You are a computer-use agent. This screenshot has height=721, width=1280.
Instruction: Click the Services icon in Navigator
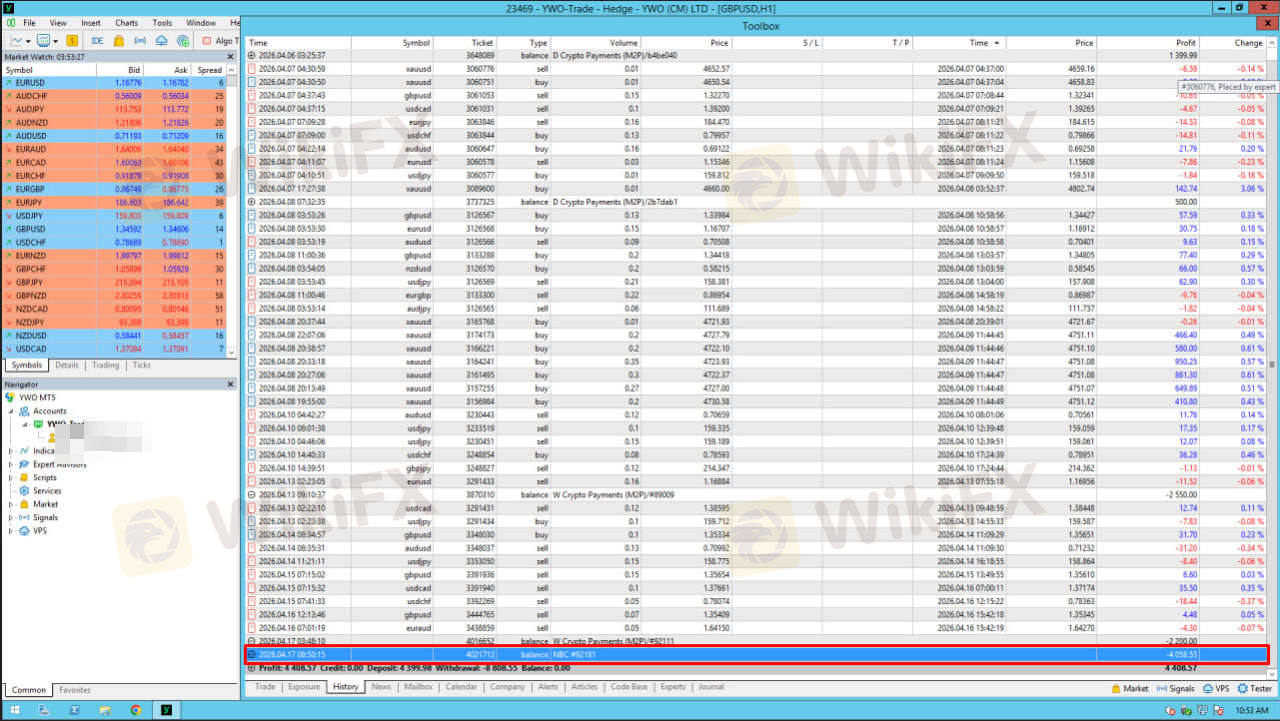click(x=26, y=491)
